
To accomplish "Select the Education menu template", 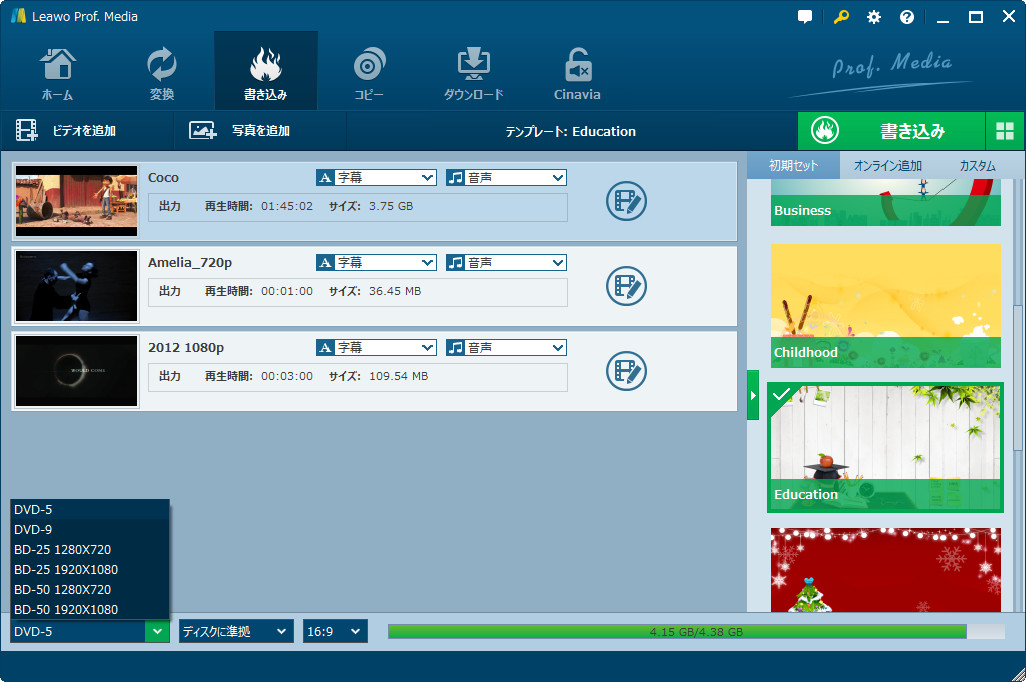I will pyautogui.click(x=886, y=448).
